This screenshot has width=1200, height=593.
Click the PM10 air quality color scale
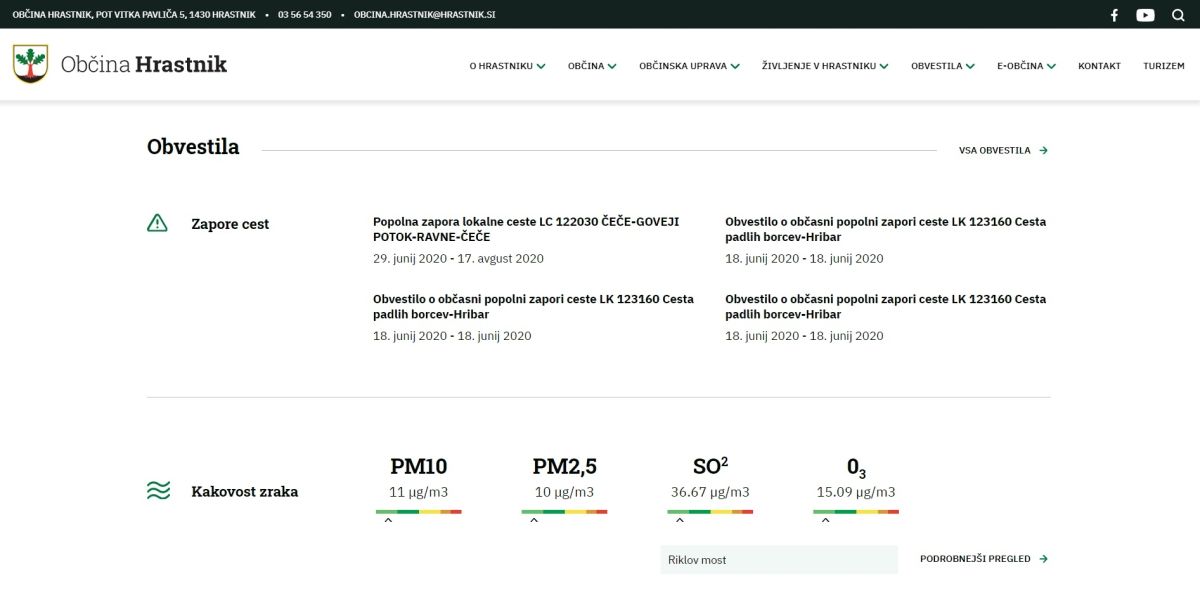418,512
